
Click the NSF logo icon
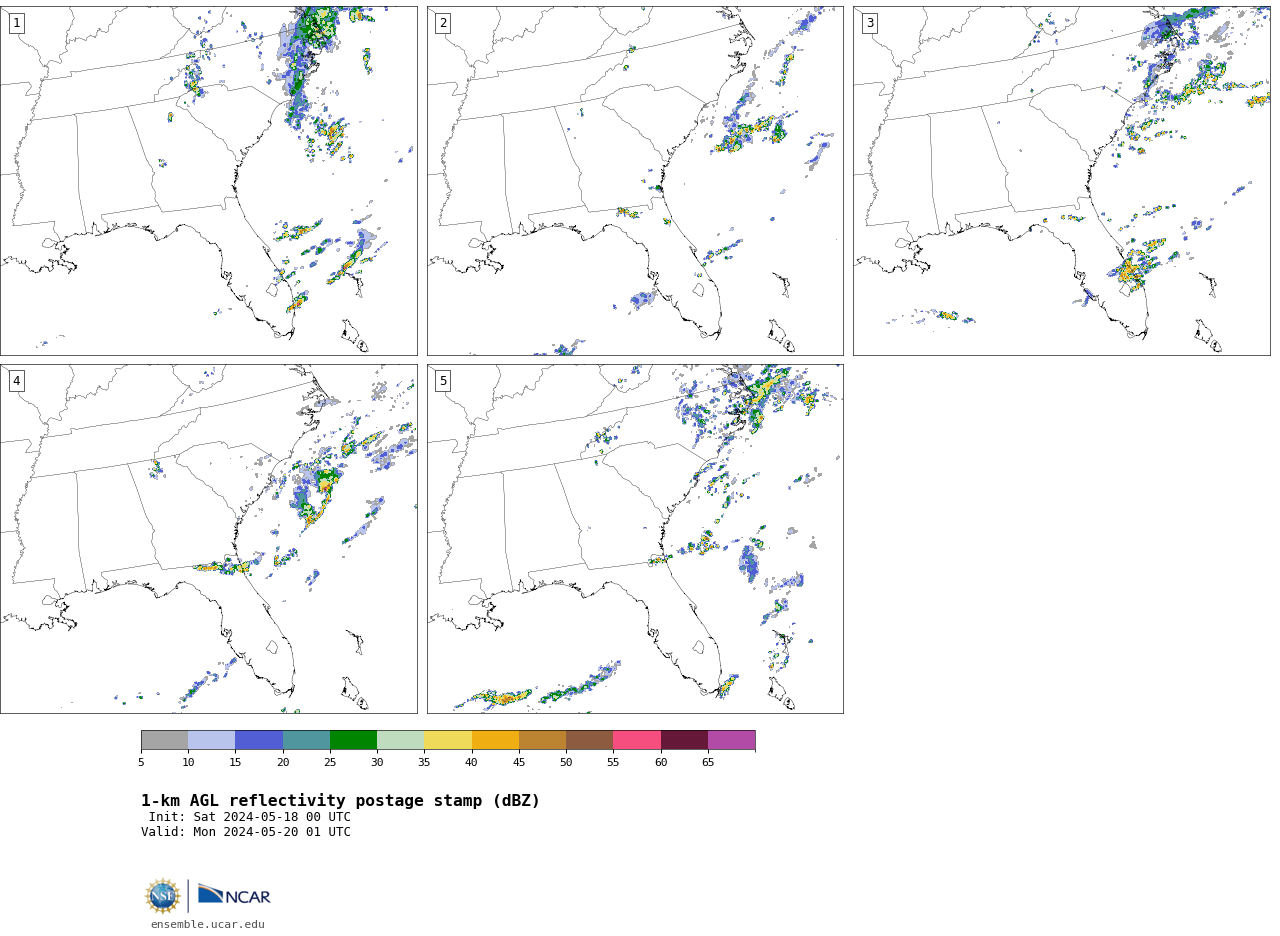[x=163, y=896]
